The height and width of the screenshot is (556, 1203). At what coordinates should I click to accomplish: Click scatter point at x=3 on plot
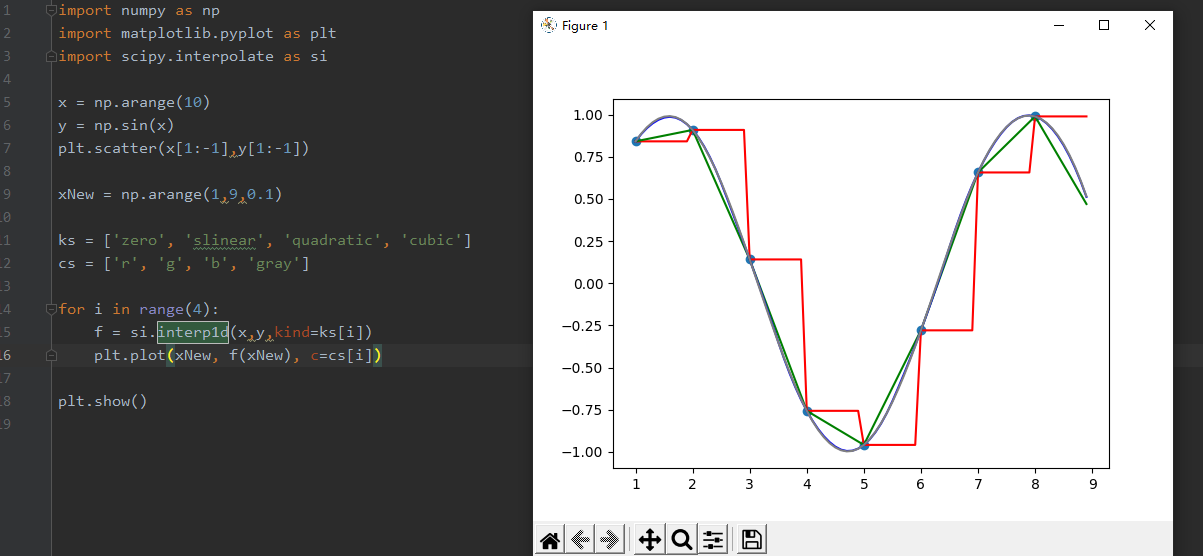click(750, 259)
